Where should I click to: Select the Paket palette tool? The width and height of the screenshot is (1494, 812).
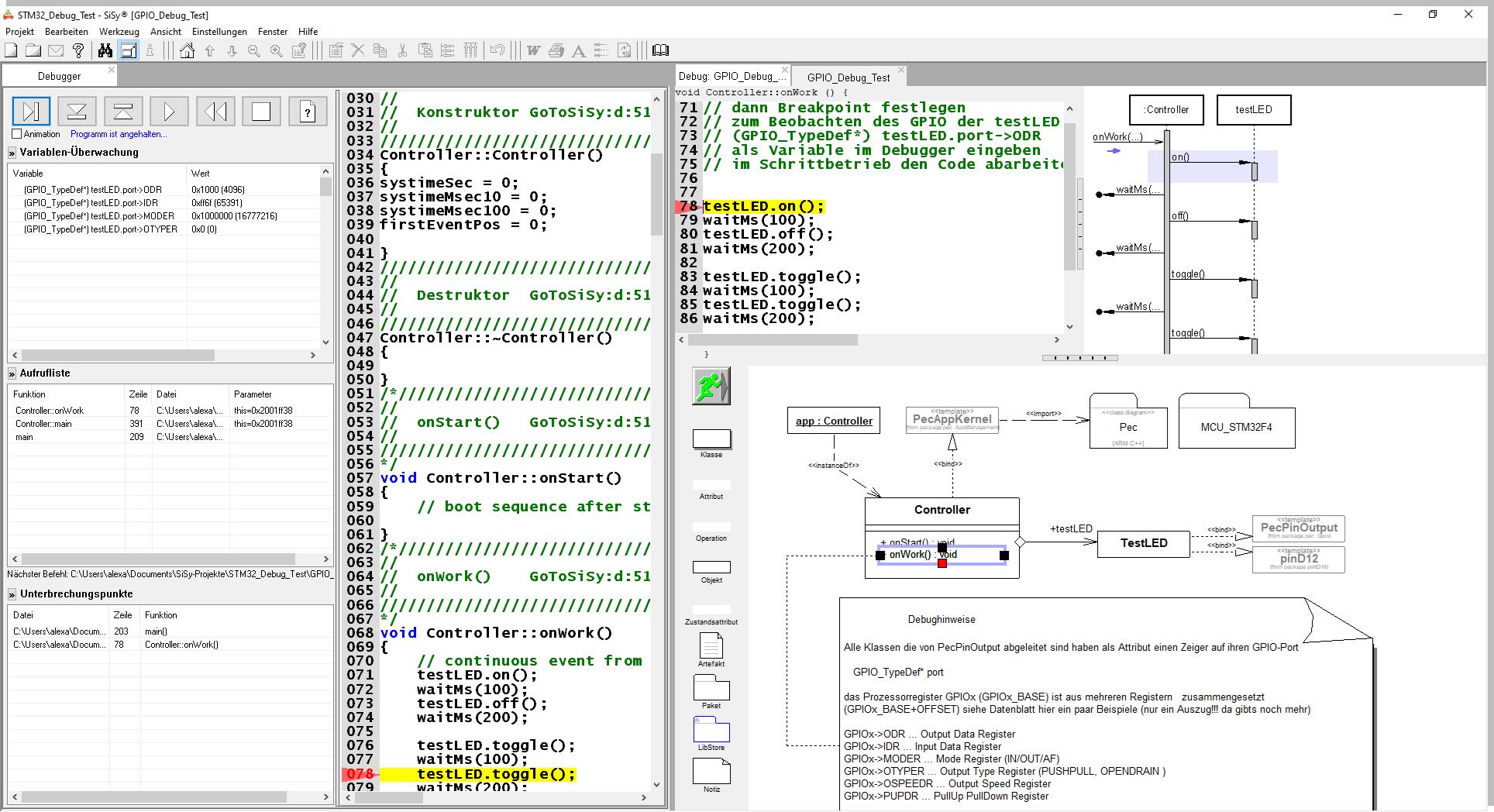711,691
